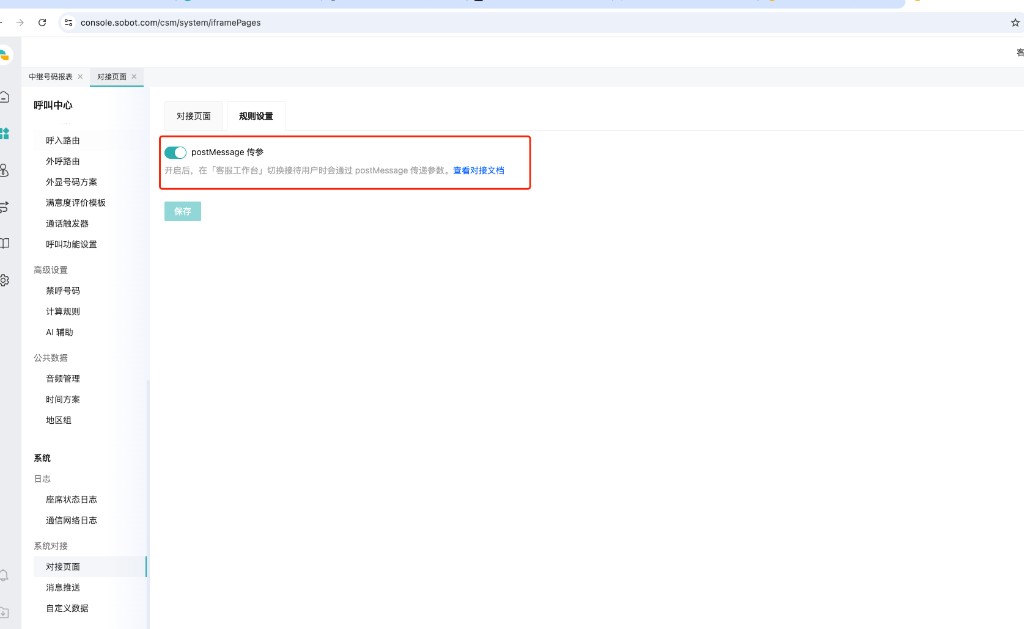Click the 保存 button
Screen dimensions: 1024x629
tap(182, 211)
